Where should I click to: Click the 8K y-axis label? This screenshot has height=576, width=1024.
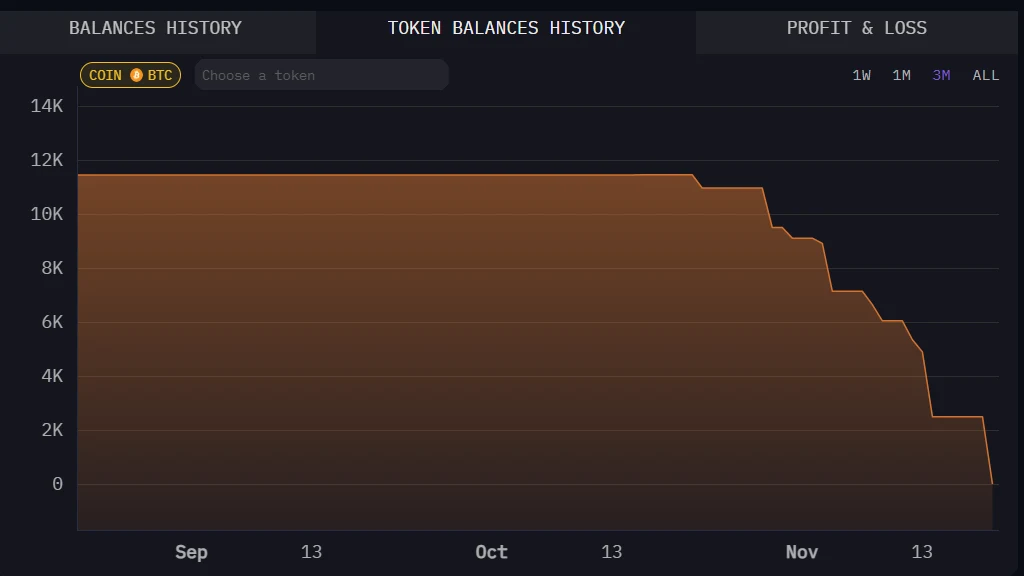[x=52, y=268]
